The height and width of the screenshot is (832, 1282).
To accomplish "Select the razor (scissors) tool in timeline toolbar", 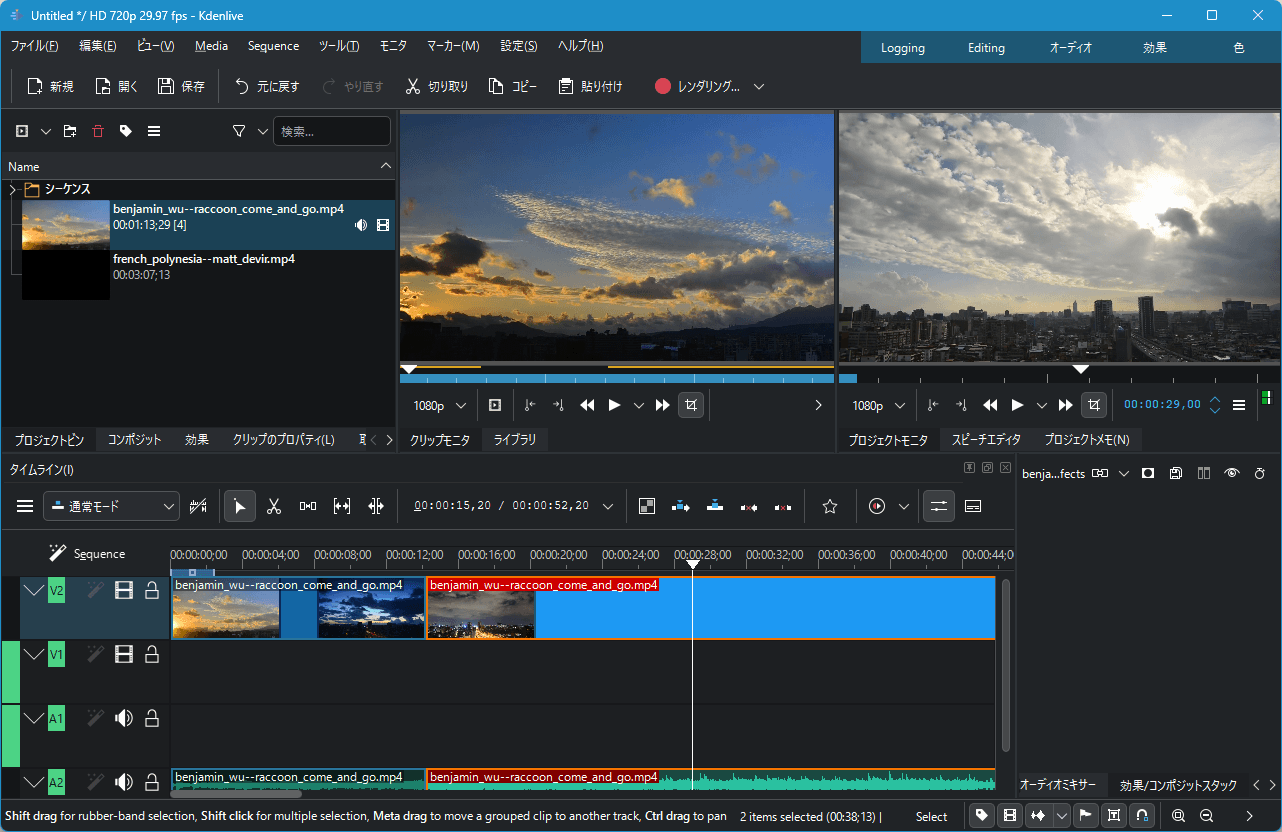I will pos(273,507).
